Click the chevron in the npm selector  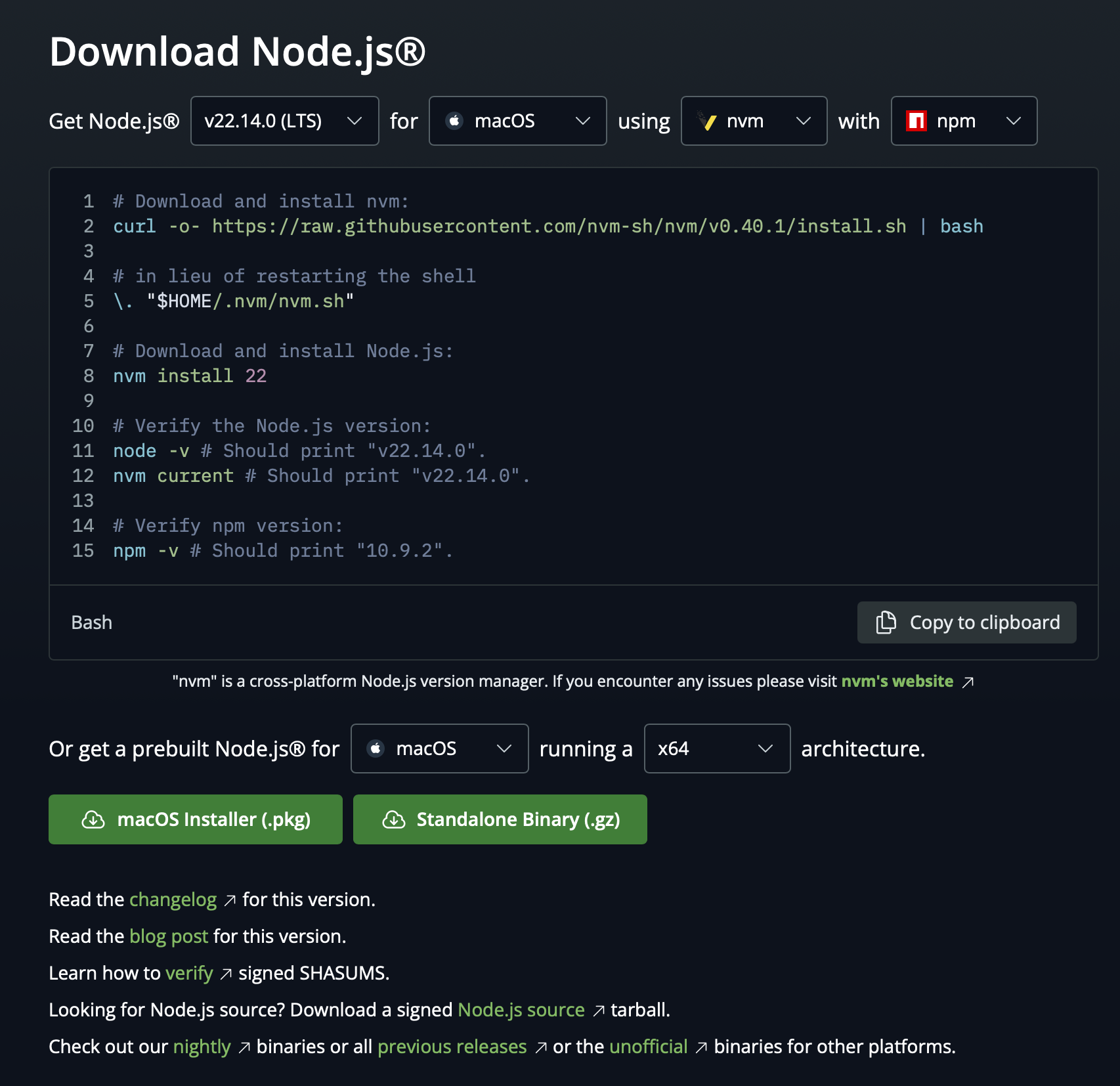[x=1014, y=121]
